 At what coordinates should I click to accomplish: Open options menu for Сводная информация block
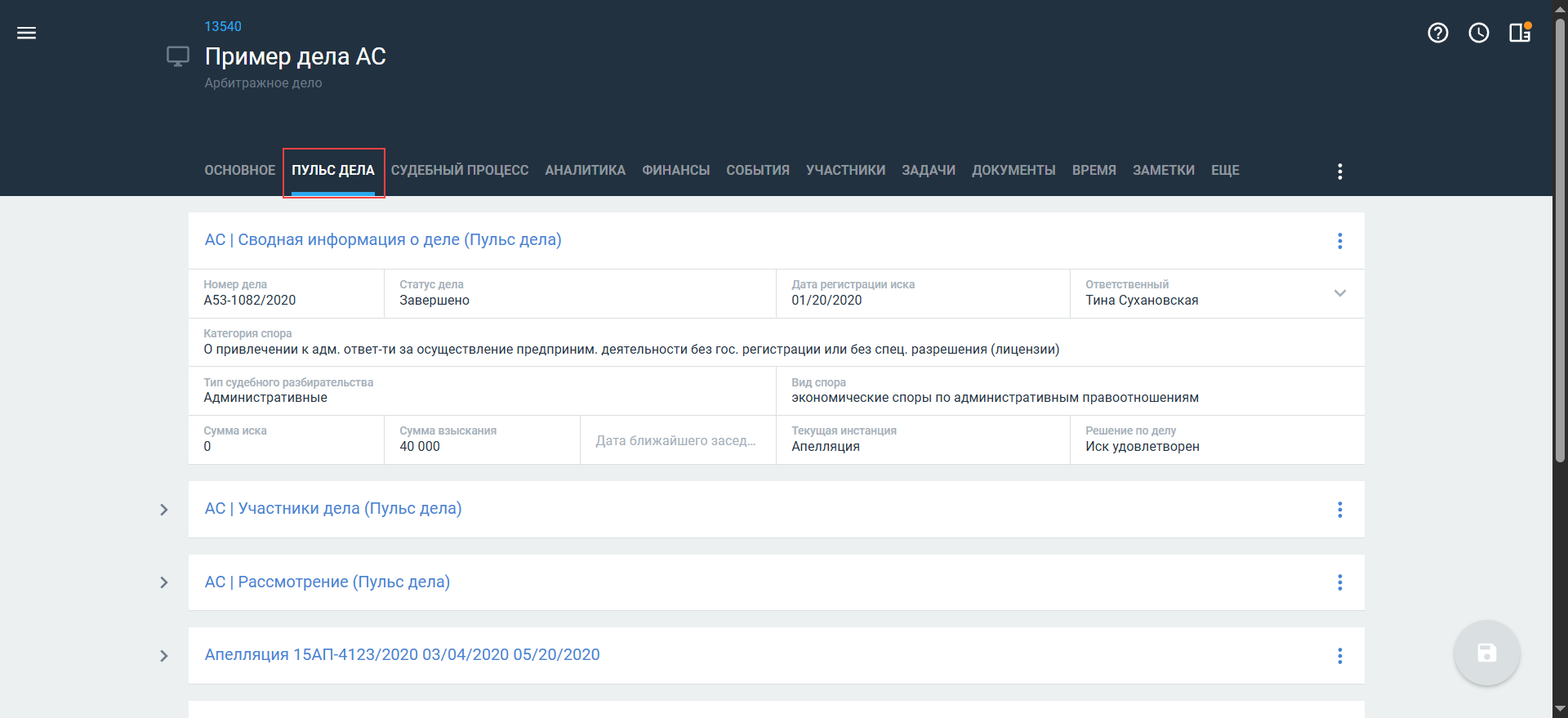(1339, 241)
